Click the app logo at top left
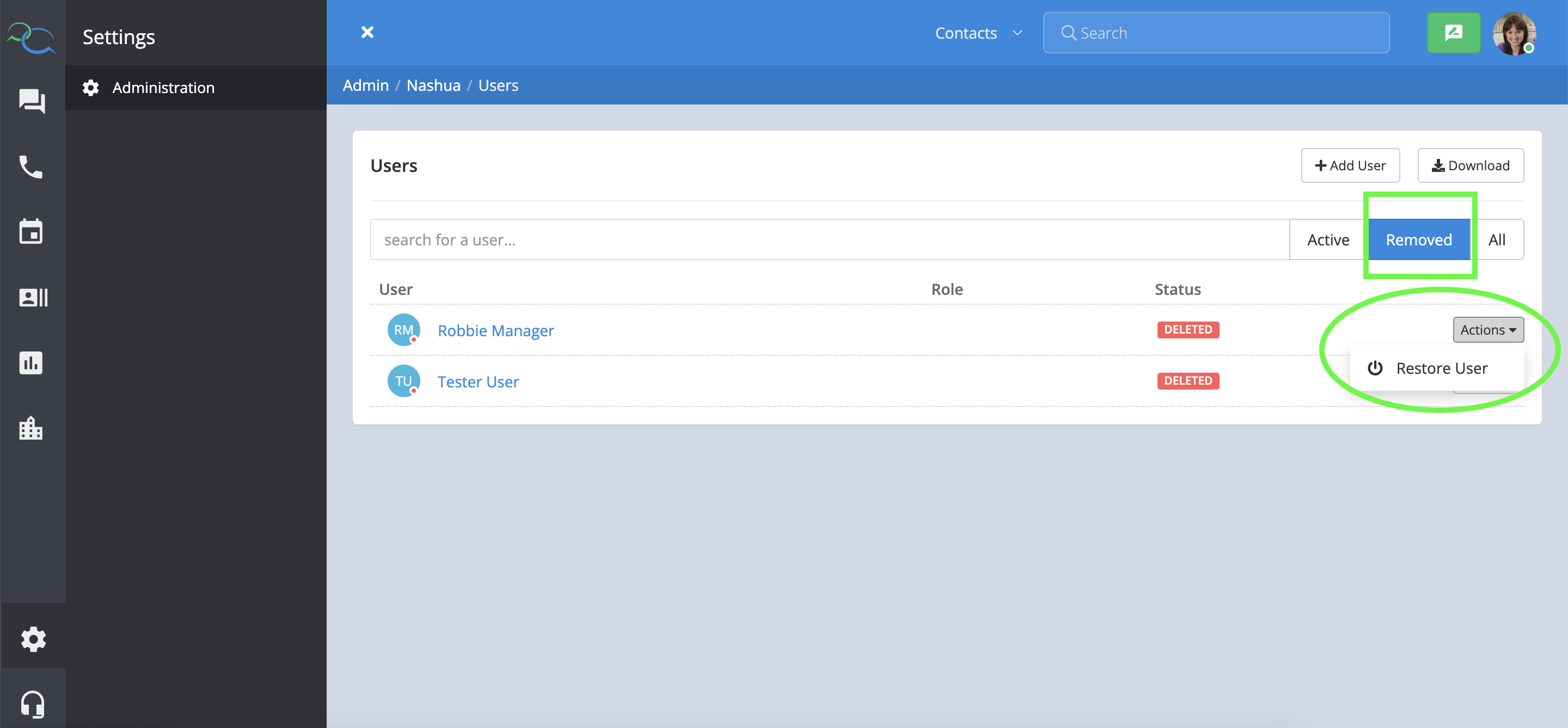Viewport: 1568px width, 728px height. [32, 38]
